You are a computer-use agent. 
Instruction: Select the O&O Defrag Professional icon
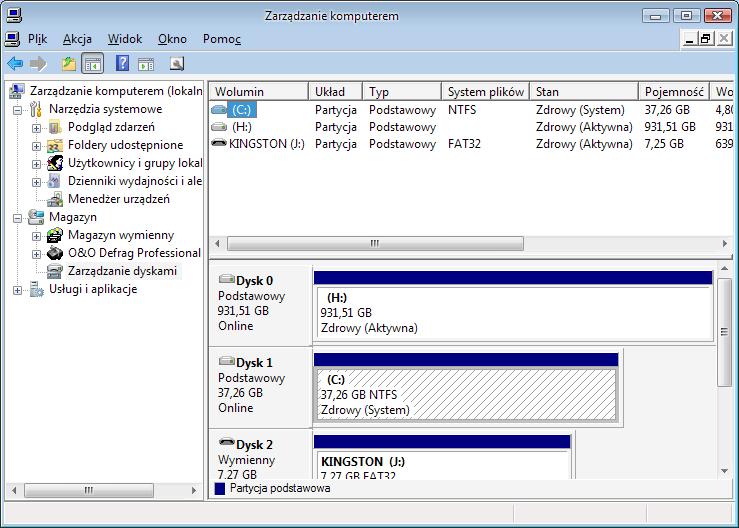[x=55, y=253]
